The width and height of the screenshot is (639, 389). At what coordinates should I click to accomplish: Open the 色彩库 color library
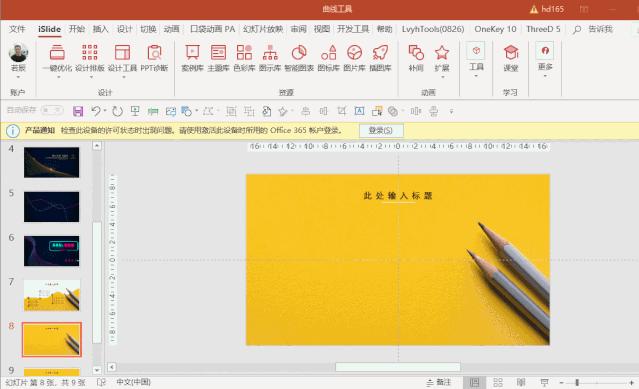coord(244,57)
